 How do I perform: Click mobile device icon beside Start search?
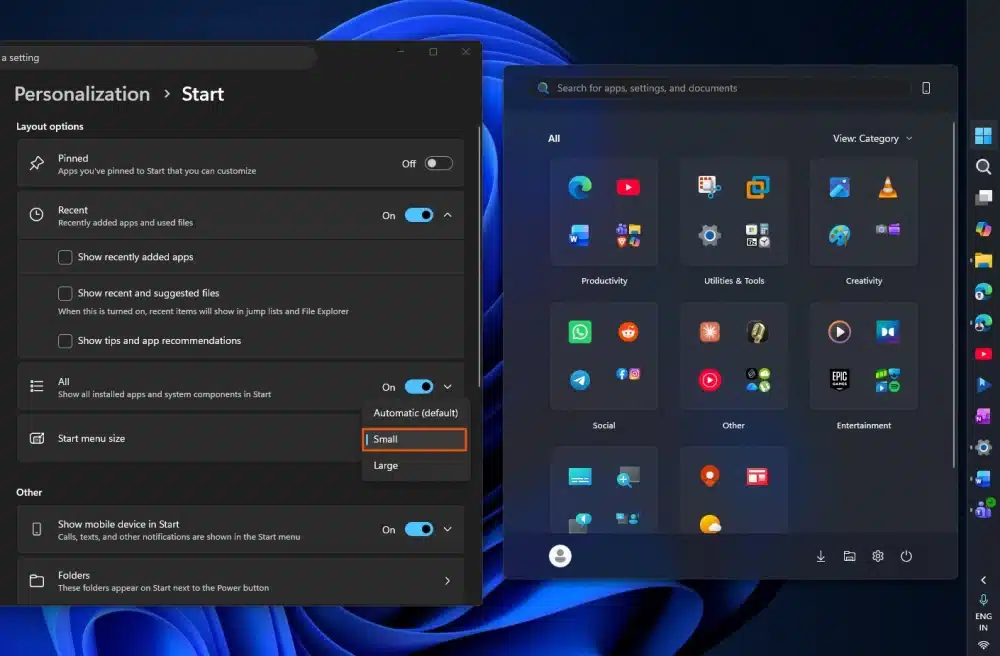926,88
